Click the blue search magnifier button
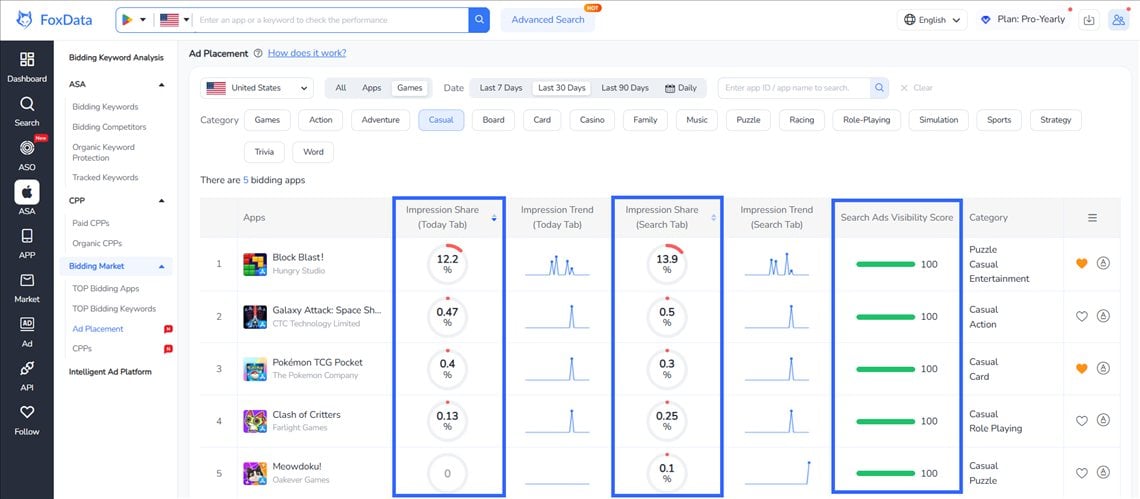 coord(479,20)
